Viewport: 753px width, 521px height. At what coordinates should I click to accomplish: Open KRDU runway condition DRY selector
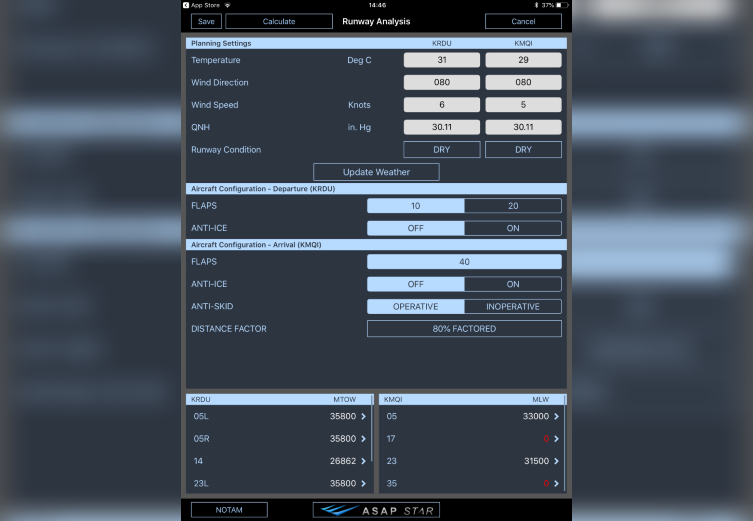click(x=441, y=150)
